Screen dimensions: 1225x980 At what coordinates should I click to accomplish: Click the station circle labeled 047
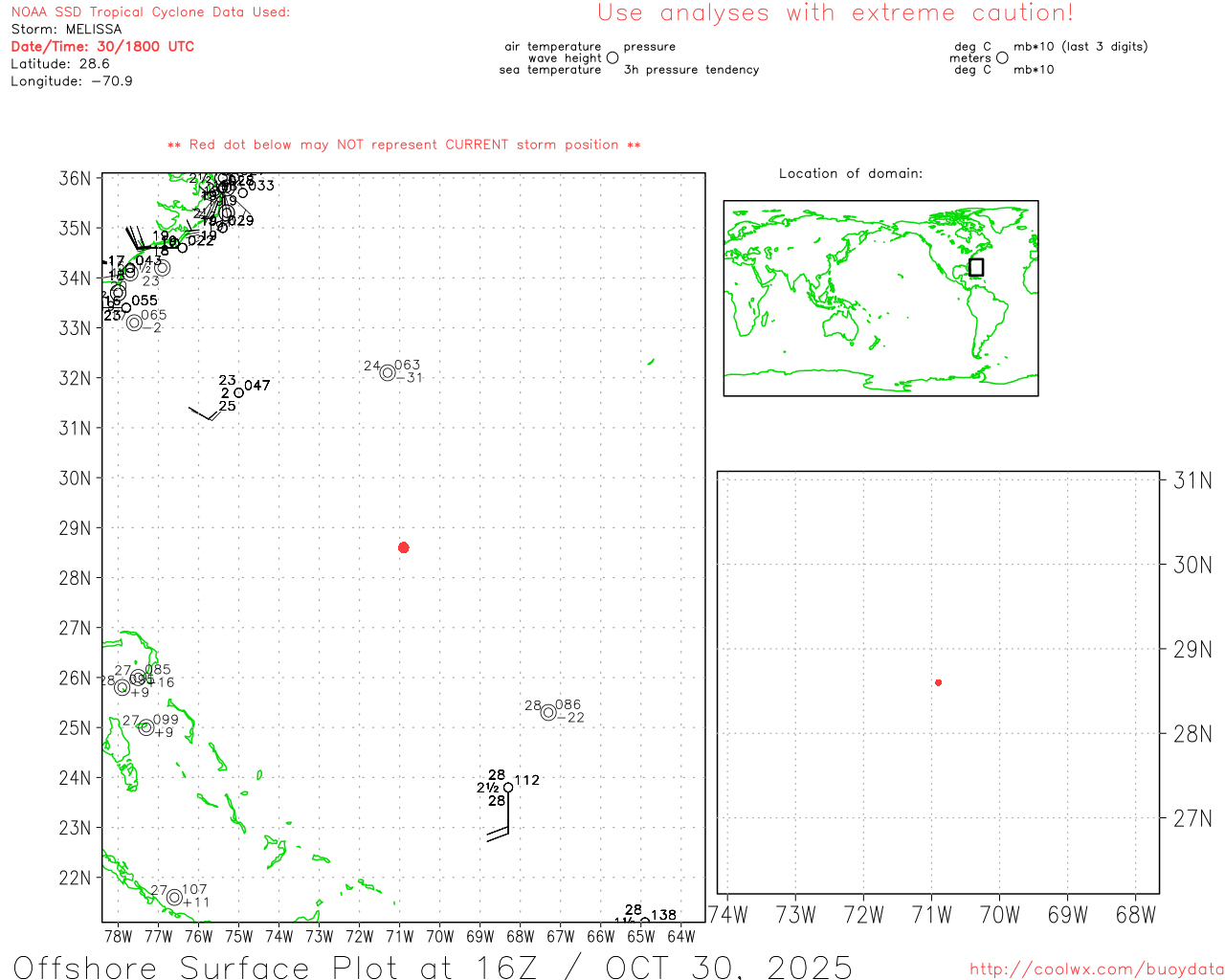238,392
